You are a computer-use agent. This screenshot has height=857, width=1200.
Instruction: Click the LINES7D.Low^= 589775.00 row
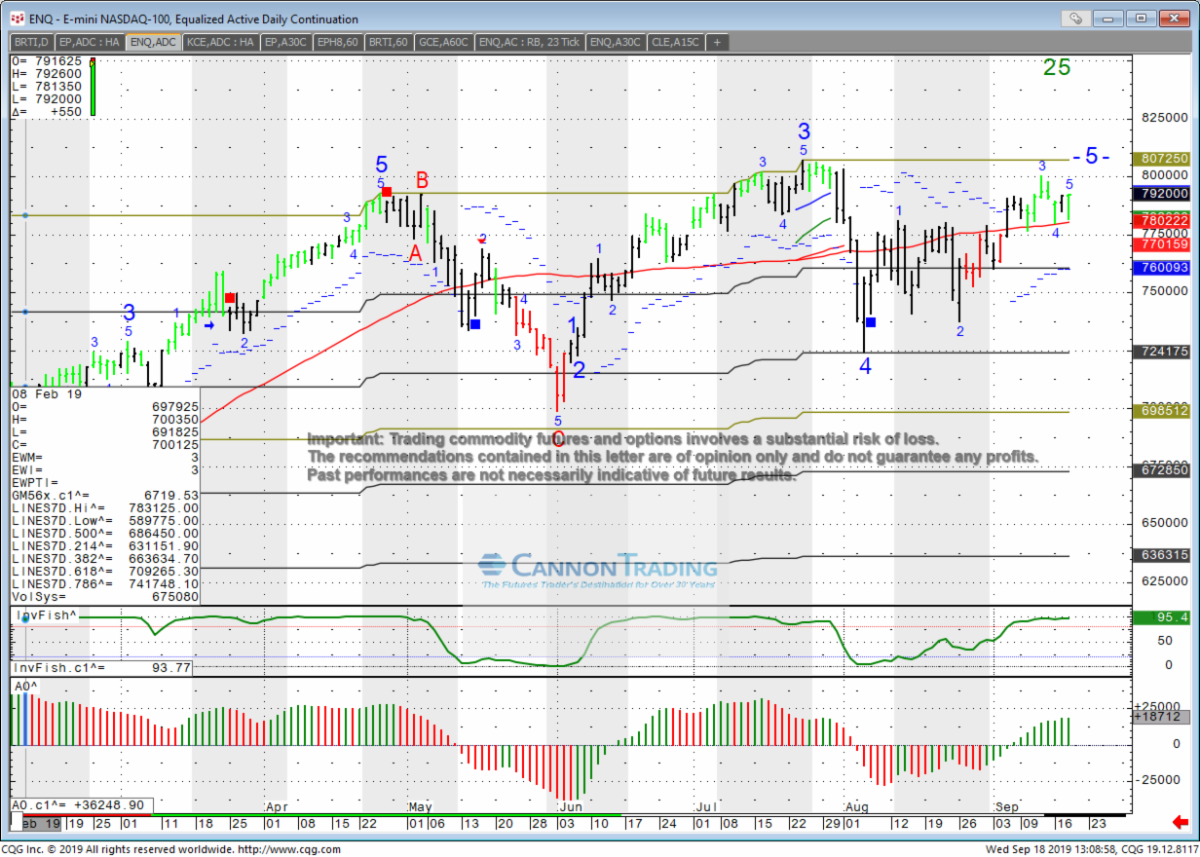click(105, 520)
